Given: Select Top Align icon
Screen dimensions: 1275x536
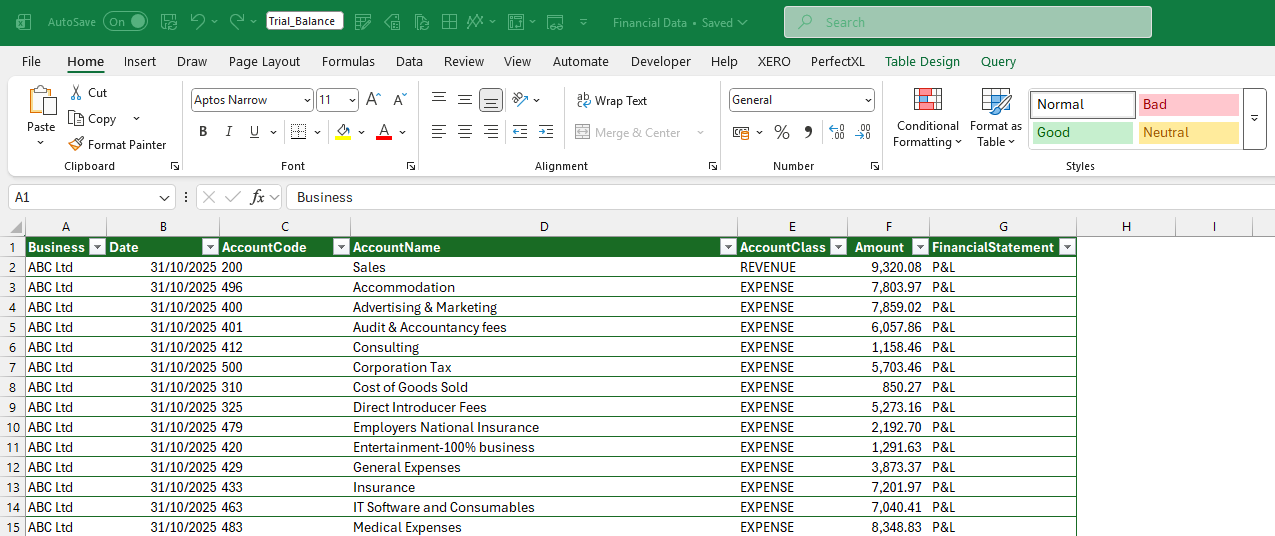Looking at the screenshot, I should pos(438,99).
